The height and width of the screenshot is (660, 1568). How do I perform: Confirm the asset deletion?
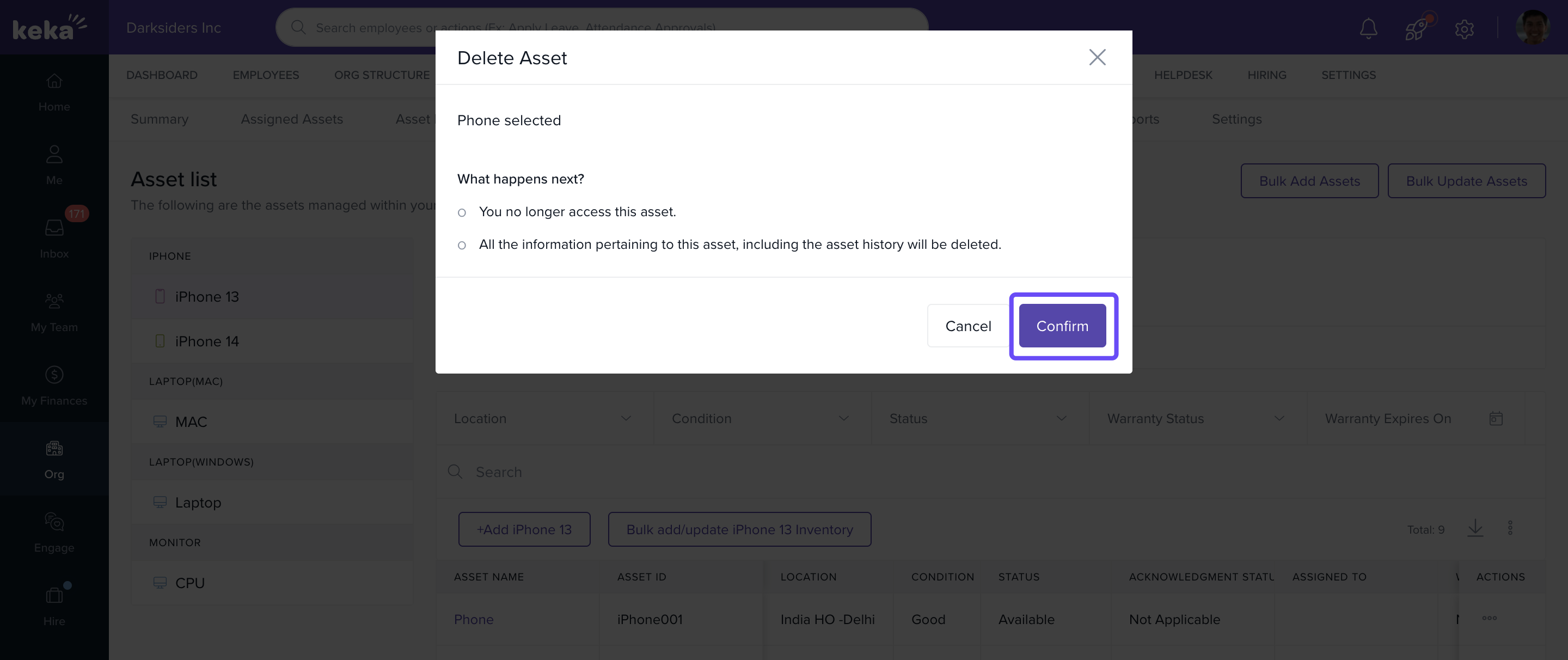[x=1062, y=326]
